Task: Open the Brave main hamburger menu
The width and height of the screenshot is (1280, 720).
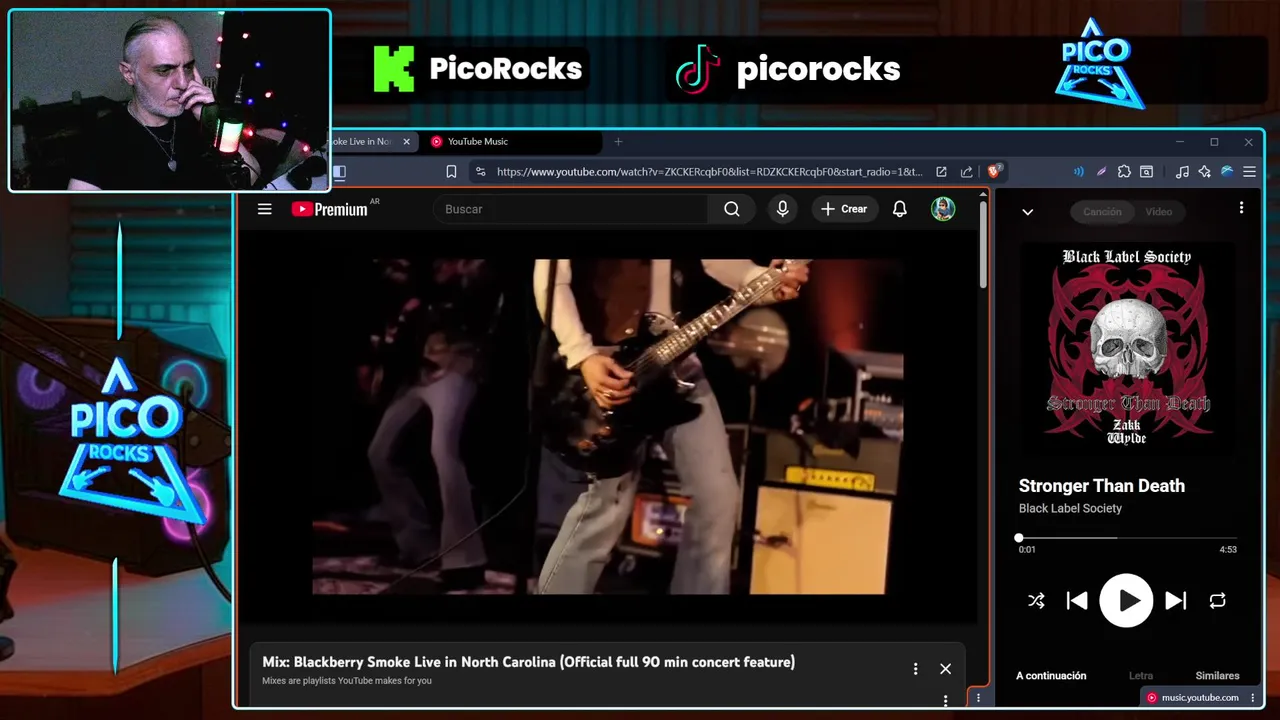Action: pos(1249,172)
